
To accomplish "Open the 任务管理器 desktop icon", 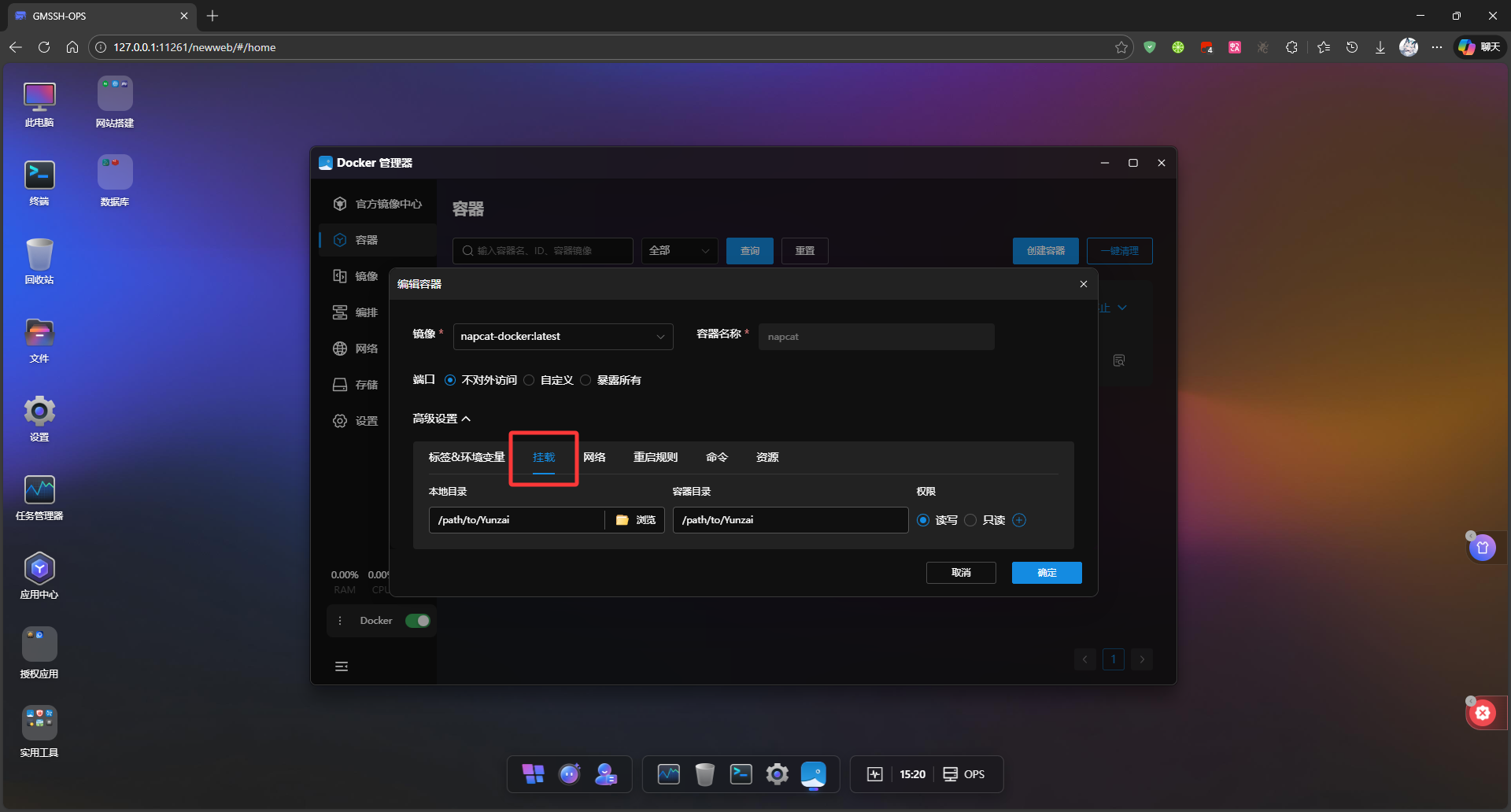I will point(39,490).
